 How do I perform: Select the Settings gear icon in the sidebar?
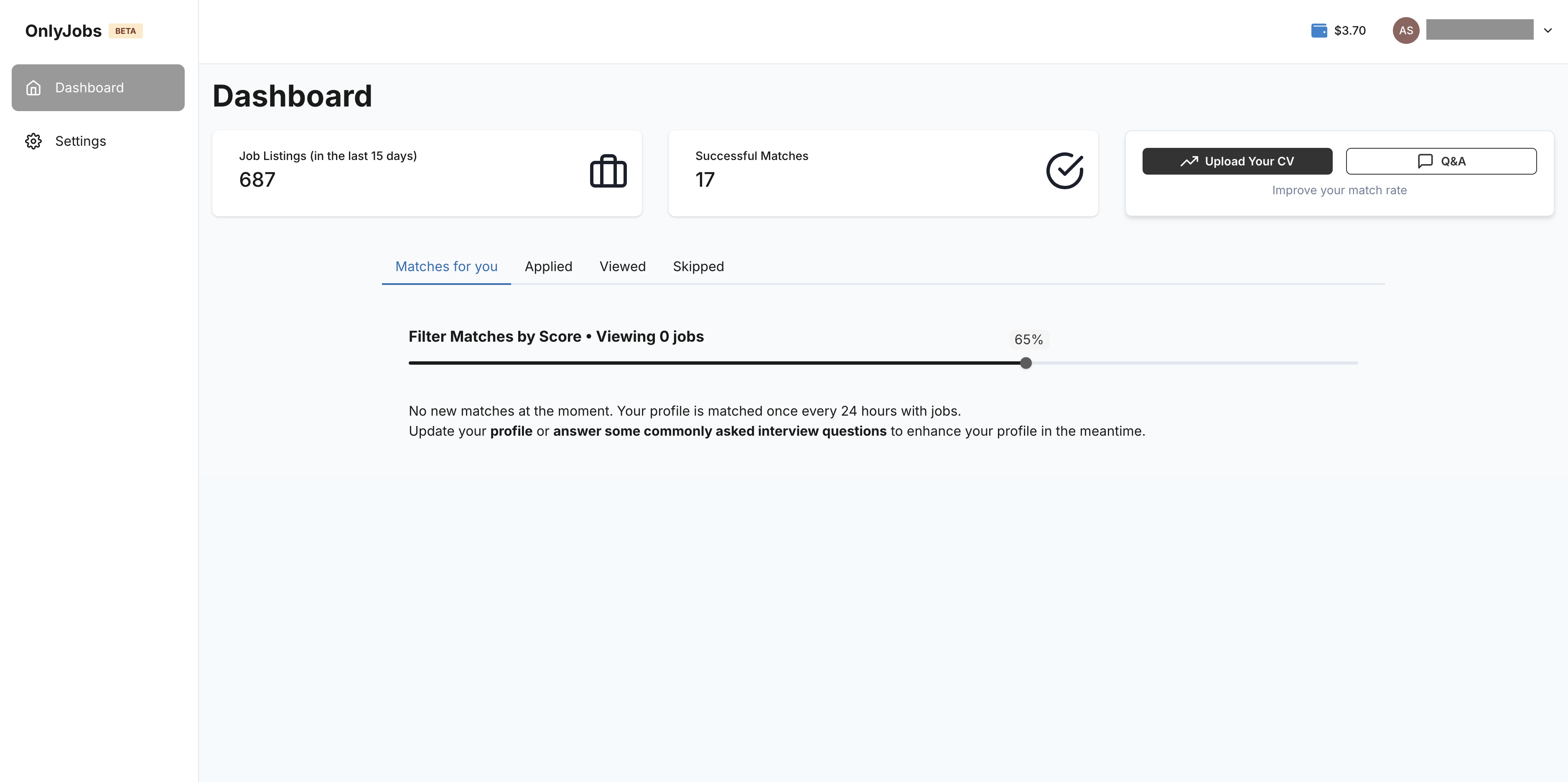pos(33,141)
